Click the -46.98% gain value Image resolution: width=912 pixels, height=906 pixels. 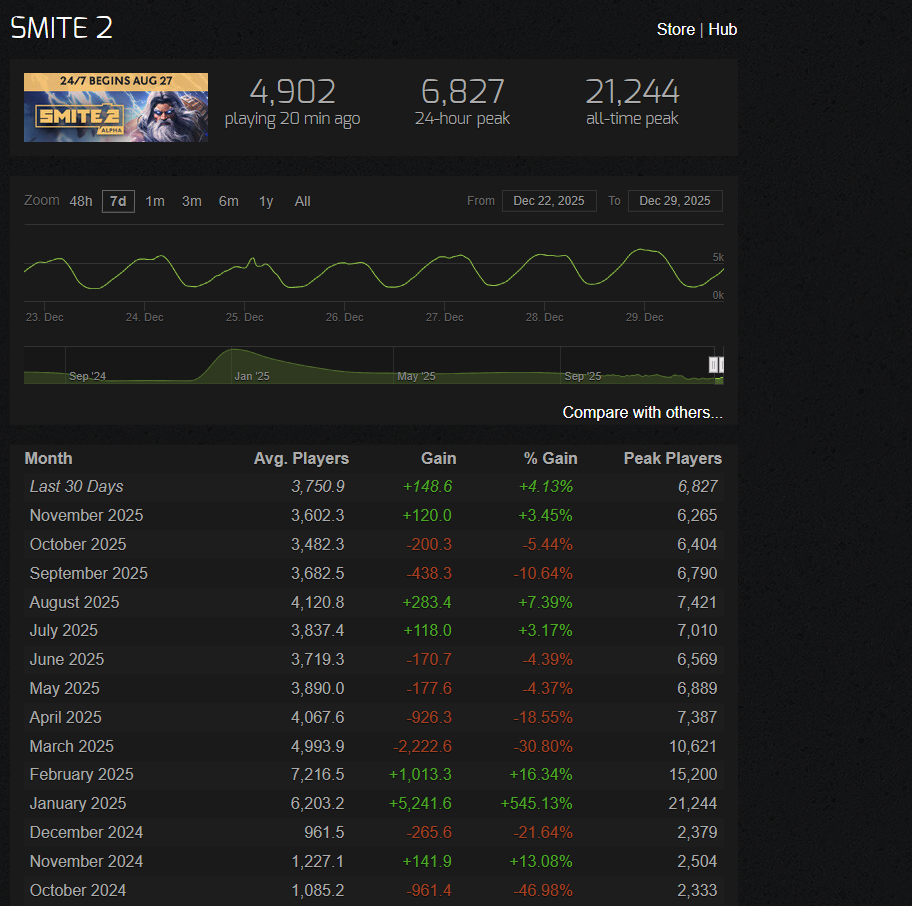click(x=543, y=890)
